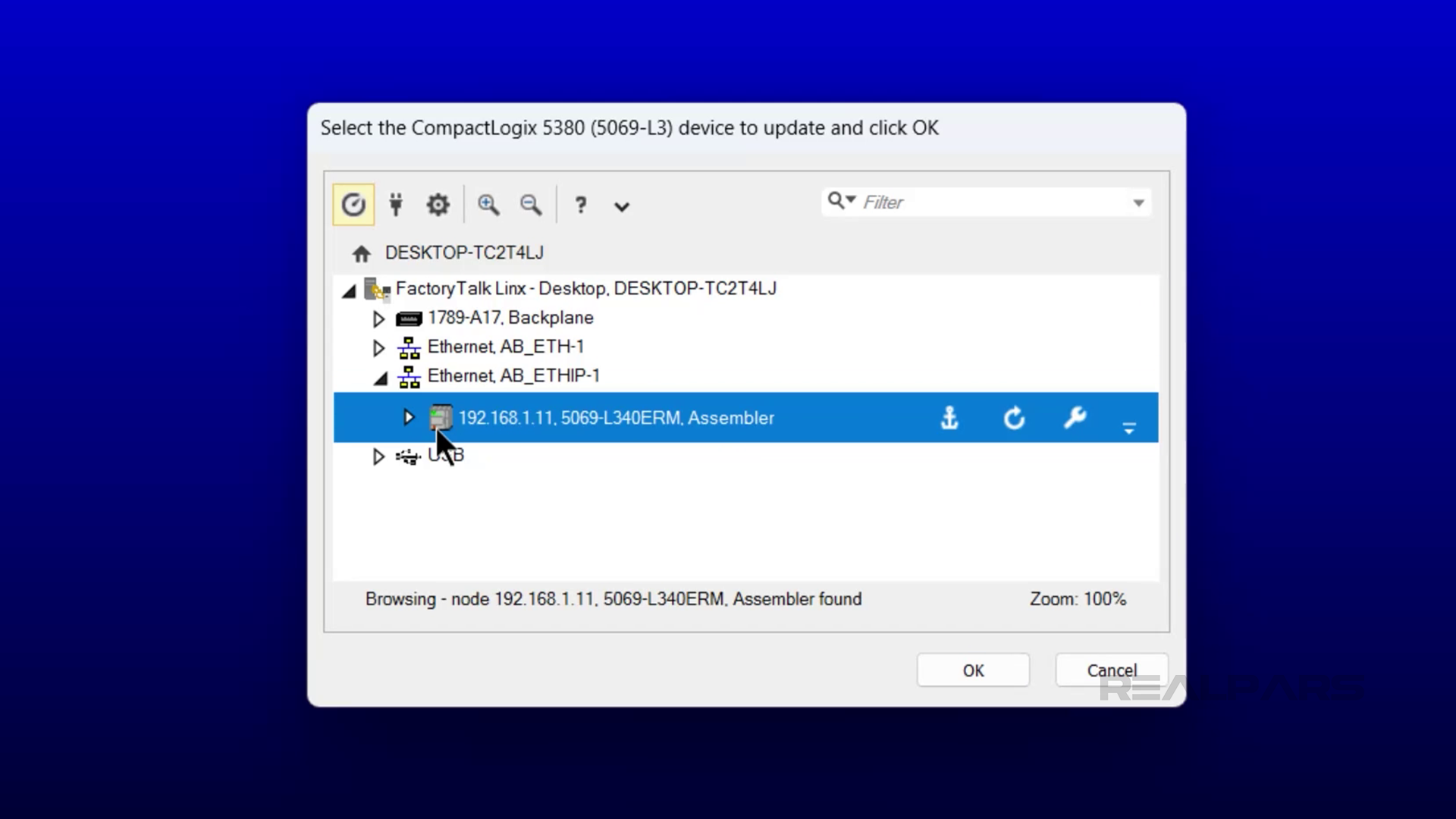Select 192.168.1.11, 5069-L340ERM, Assembler row
This screenshot has height=819, width=1456.
coord(745,417)
